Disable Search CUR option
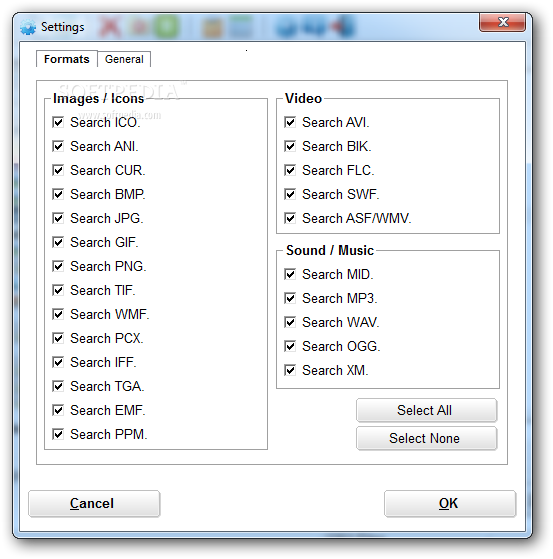 (x=58, y=170)
